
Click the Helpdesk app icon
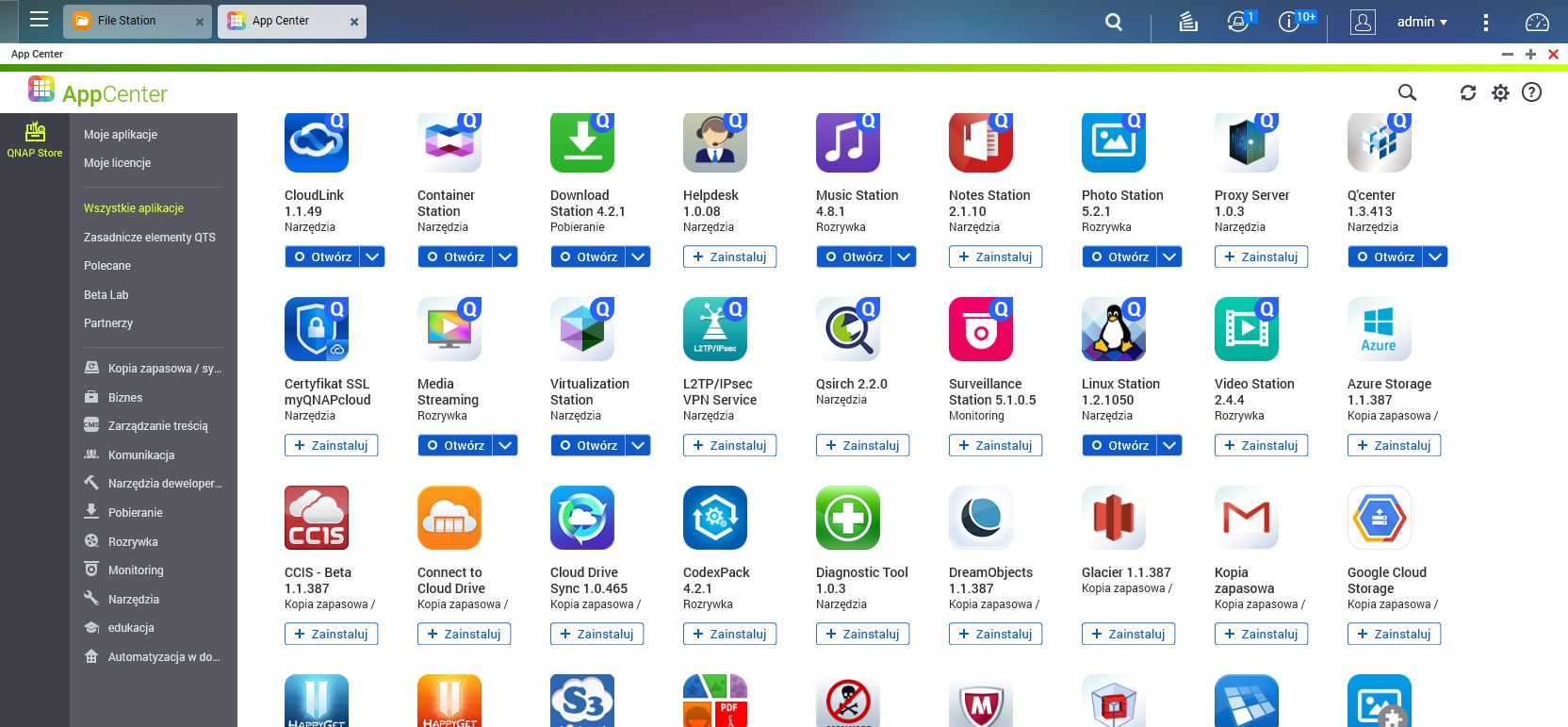click(715, 141)
